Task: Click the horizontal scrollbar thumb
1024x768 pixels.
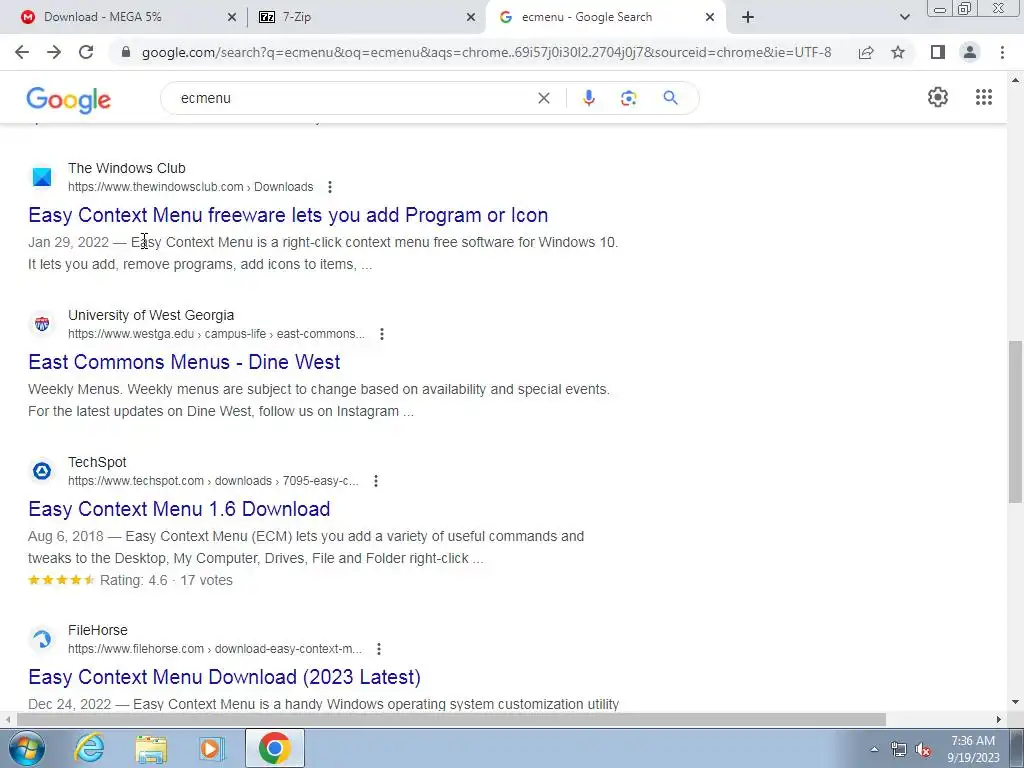Action: 451,719
